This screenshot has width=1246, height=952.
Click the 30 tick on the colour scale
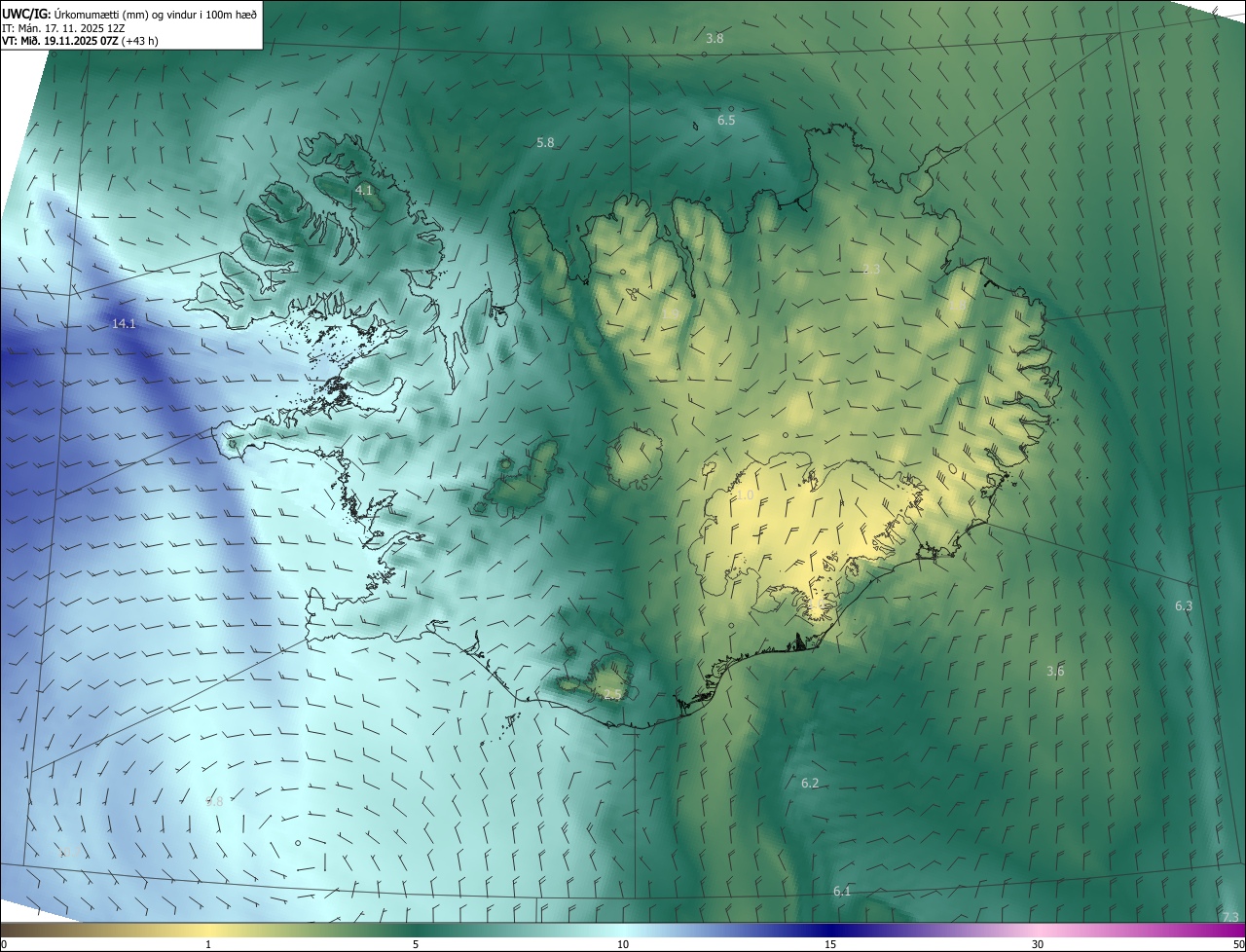coord(1038,944)
